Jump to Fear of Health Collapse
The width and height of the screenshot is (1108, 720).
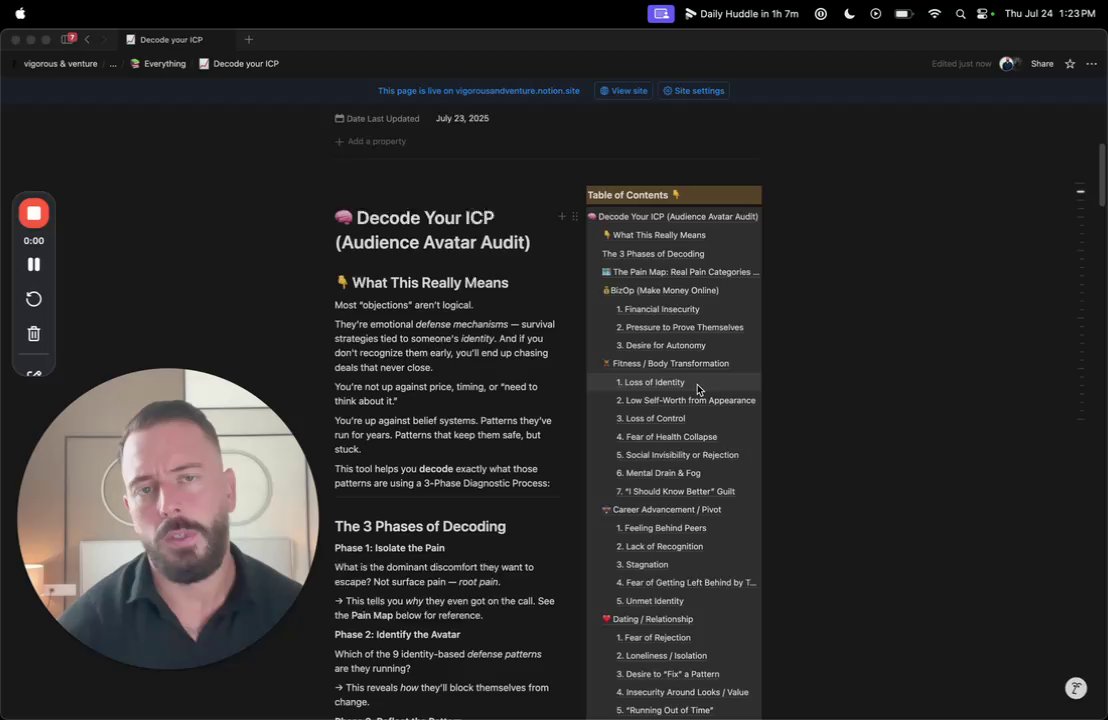tap(666, 437)
